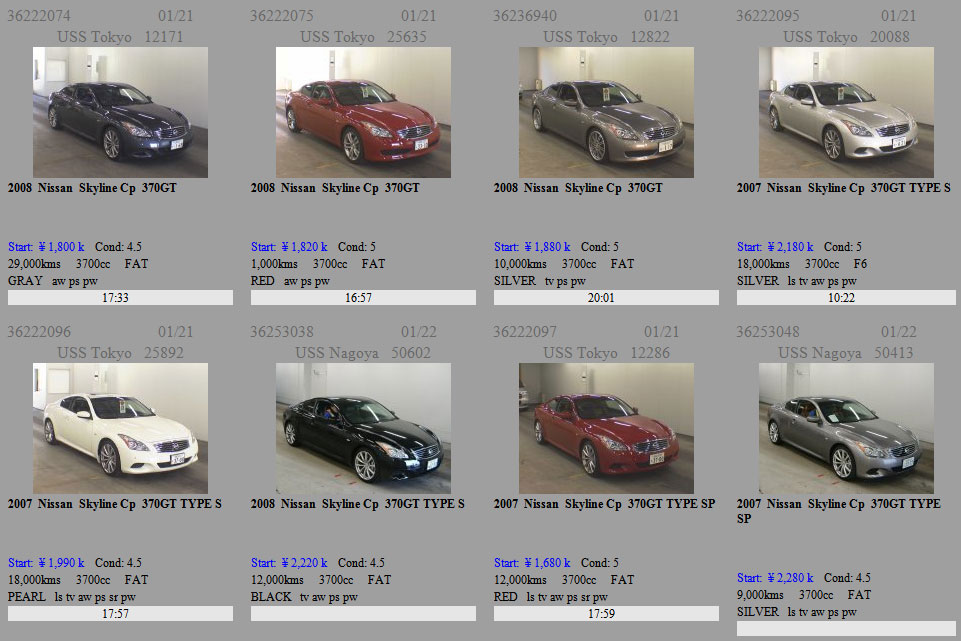Click the 370GT TYPE SP title, red car
Image resolution: width=961 pixels, height=641 pixels.
tap(604, 504)
